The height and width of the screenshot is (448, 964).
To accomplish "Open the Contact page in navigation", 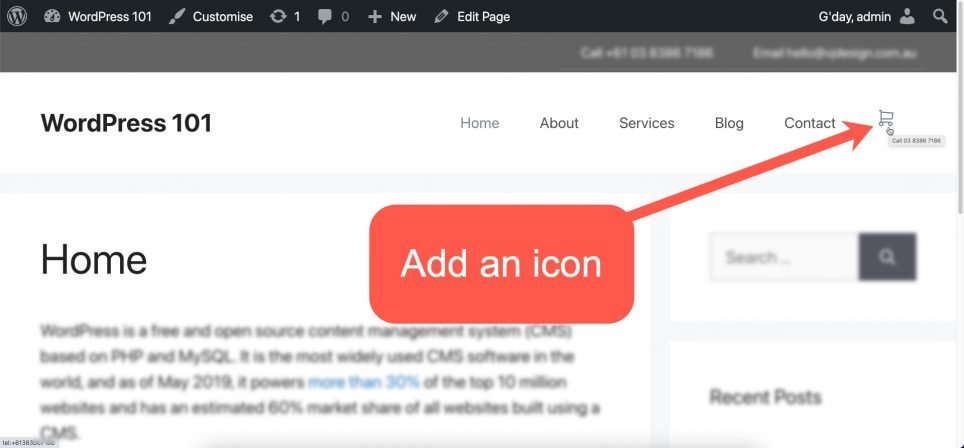I will 810,123.
